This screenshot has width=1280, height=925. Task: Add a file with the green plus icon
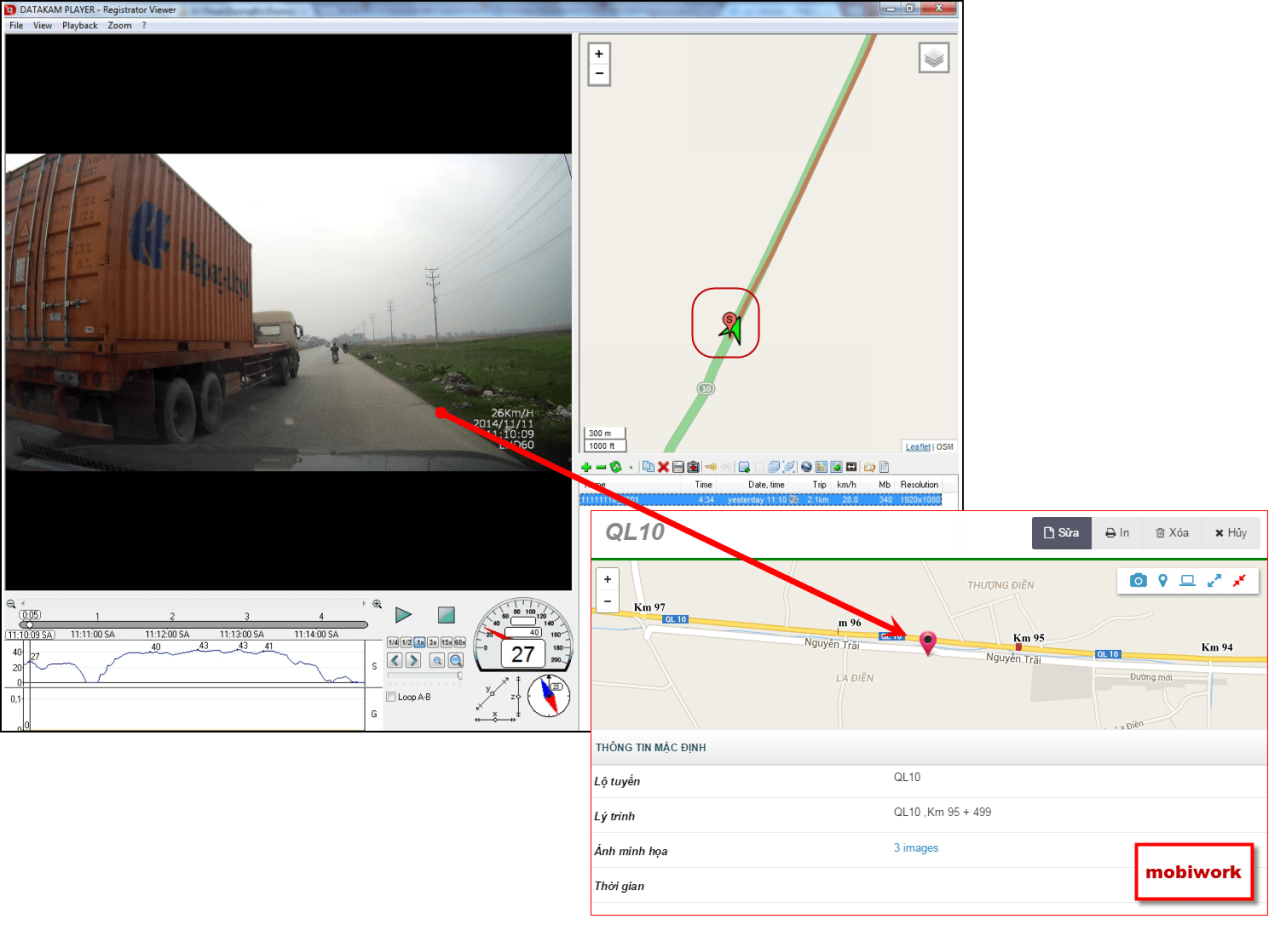tap(586, 467)
